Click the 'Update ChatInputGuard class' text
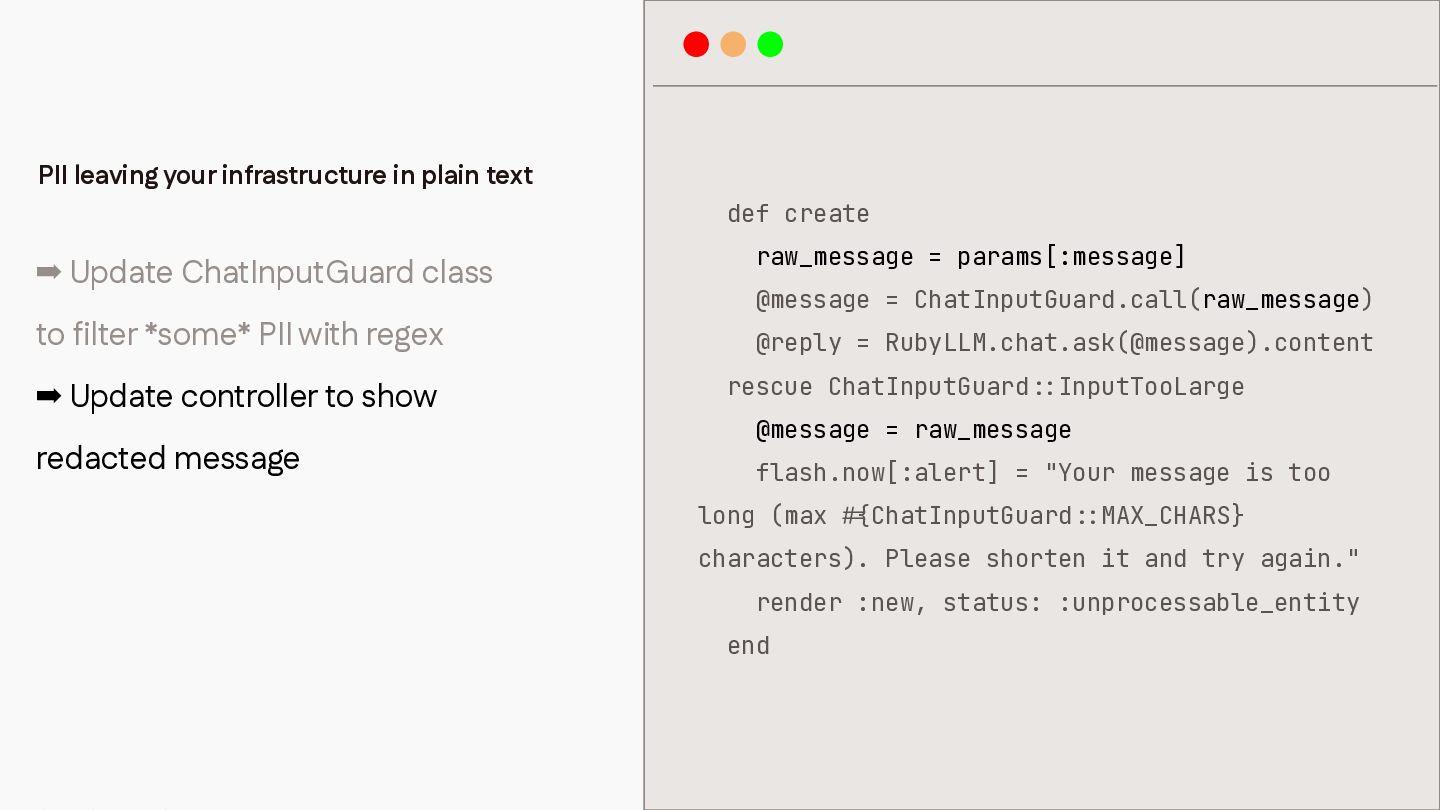This screenshot has height=810, width=1440. pyautogui.click(x=281, y=272)
